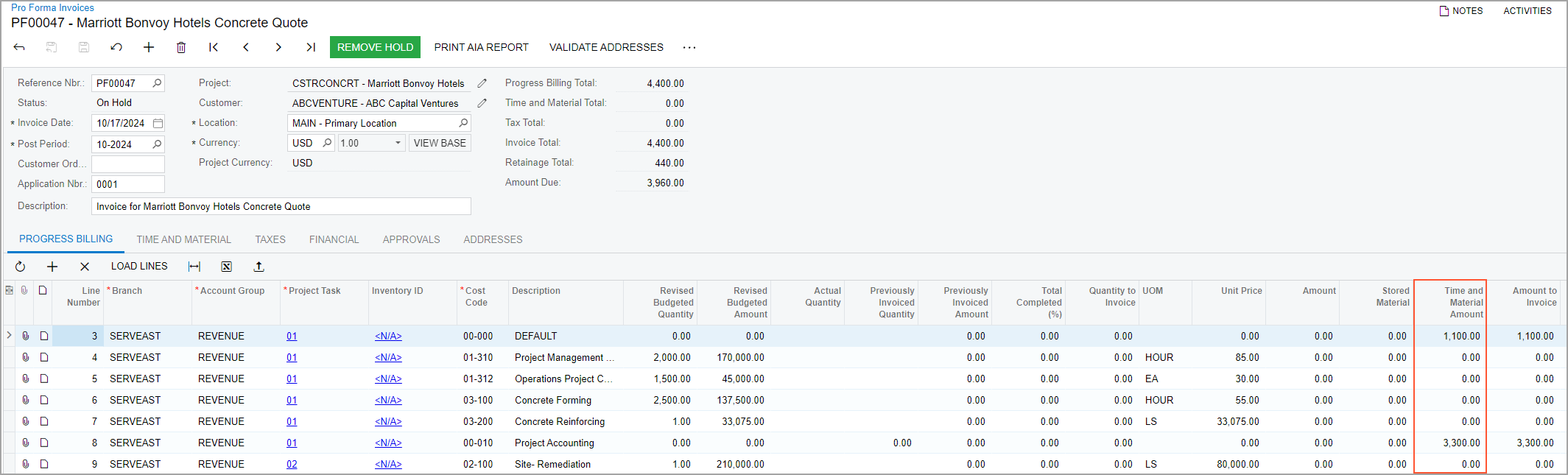Open Project Task 02 link in line 9
This screenshot has height=475, width=1568.
[x=292, y=464]
